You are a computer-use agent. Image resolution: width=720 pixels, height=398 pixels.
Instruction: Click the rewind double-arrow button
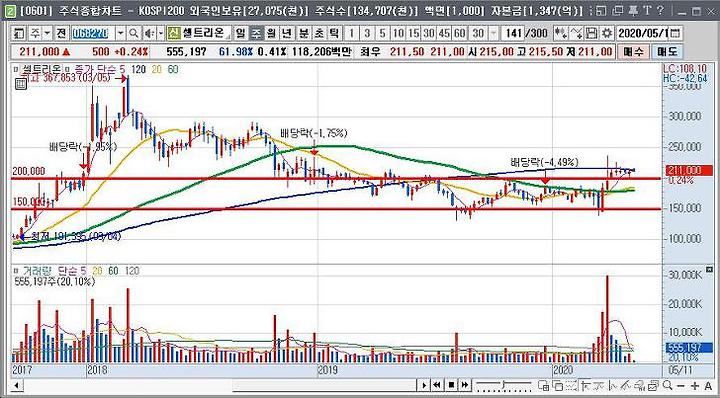click(x=437, y=385)
